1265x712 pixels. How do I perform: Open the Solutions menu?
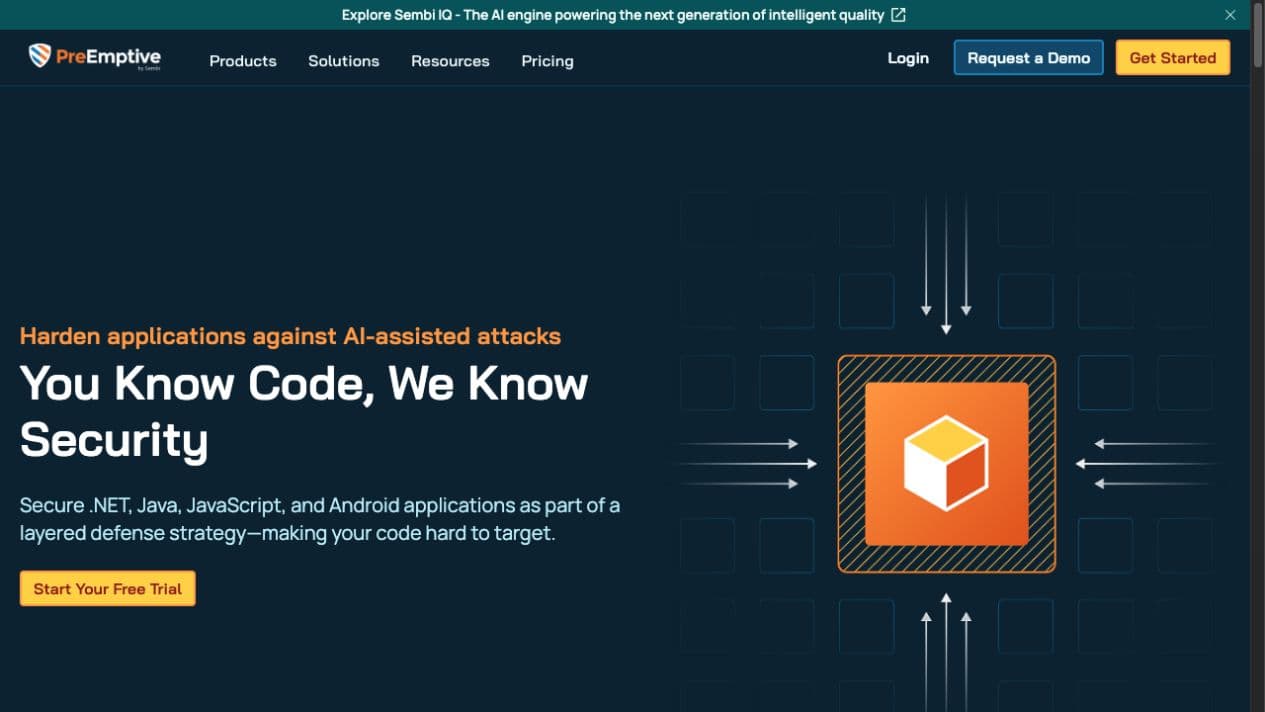click(x=344, y=61)
